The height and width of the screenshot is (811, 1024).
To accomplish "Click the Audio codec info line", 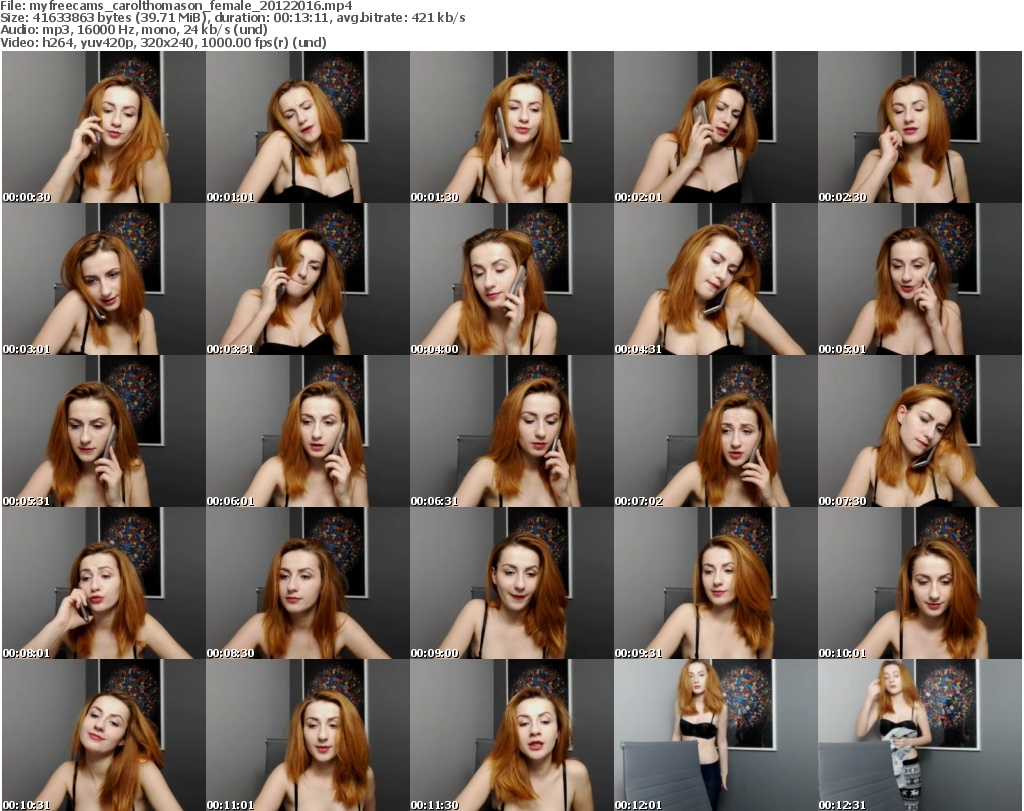I will click(x=140, y=30).
